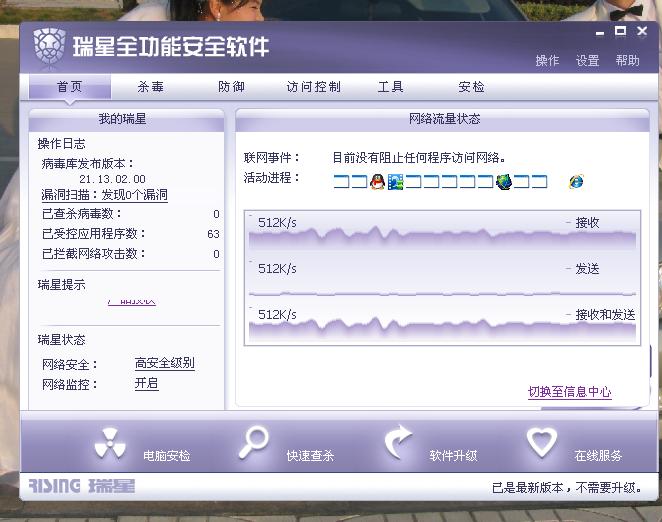This screenshot has width=662, height=522.
Task: Click the 活动进程 label
Action: point(271,178)
